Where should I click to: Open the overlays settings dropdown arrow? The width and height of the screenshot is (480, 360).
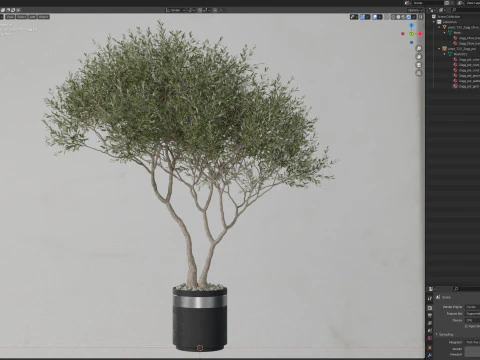click(380, 17)
